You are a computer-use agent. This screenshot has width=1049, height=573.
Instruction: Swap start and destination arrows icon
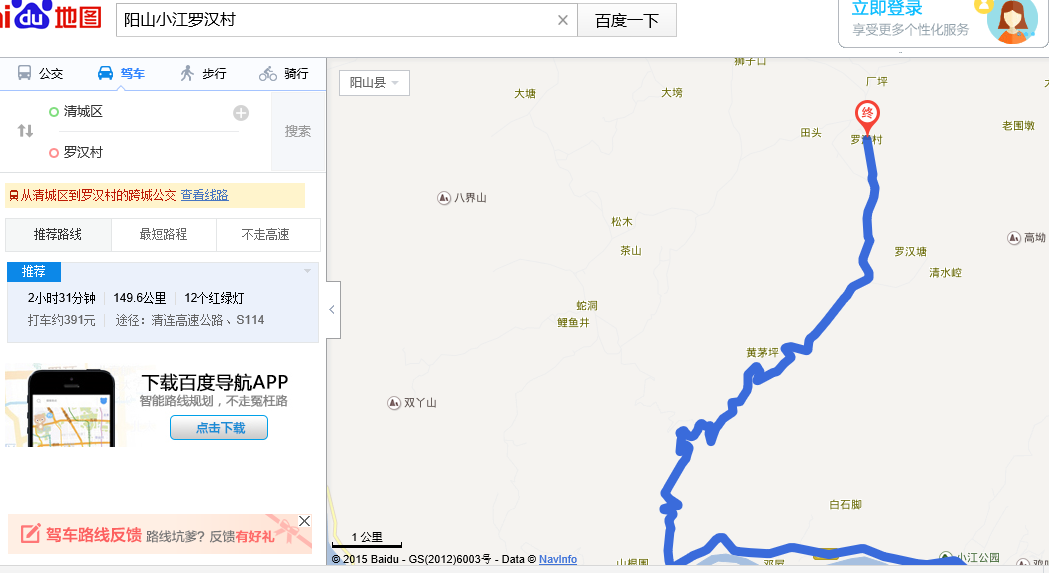coord(25,131)
